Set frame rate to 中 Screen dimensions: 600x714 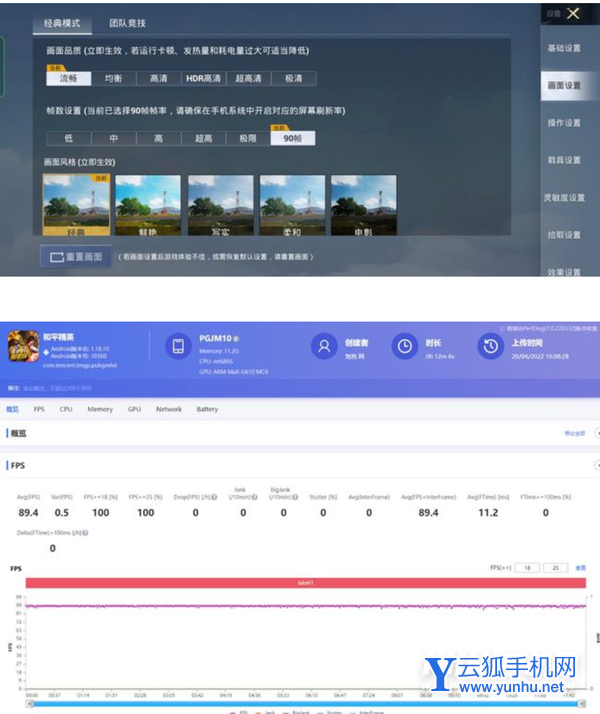113,138
